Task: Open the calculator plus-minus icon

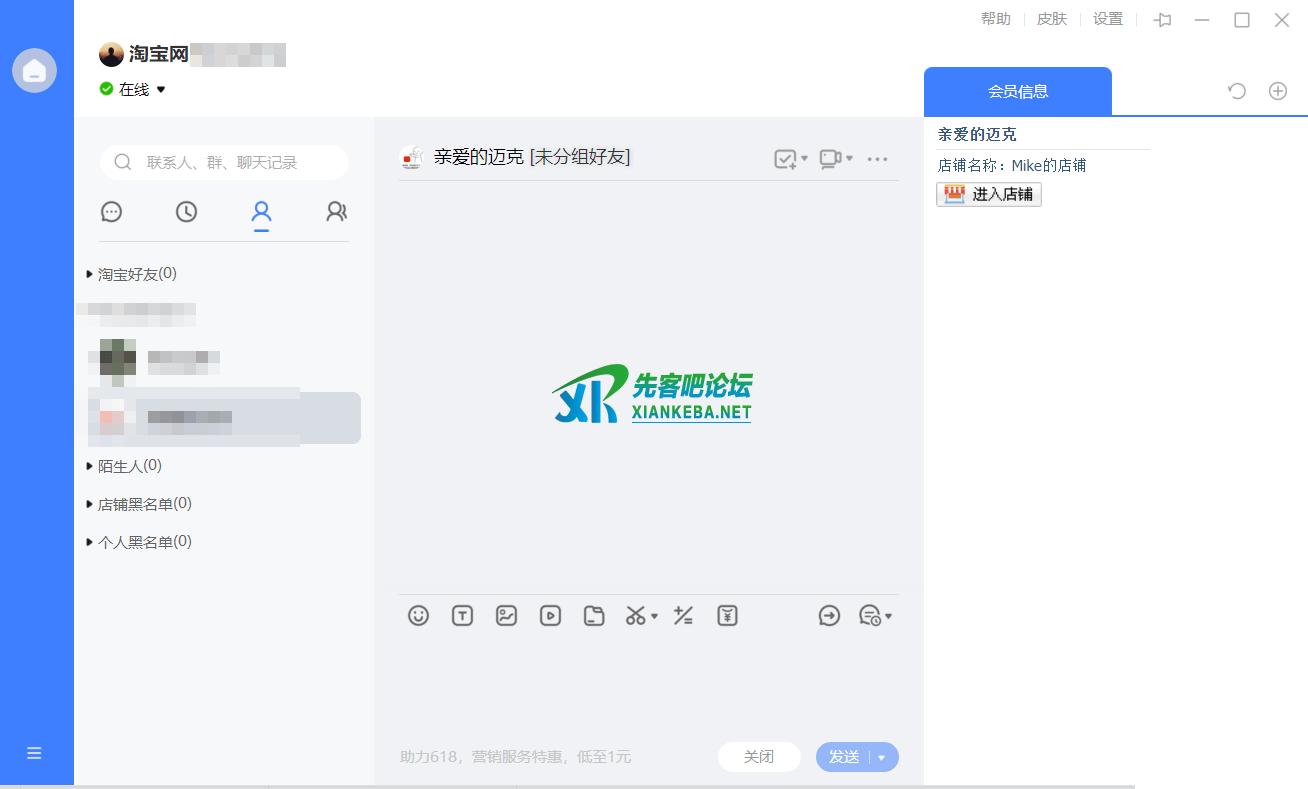Action: [683, 616]
